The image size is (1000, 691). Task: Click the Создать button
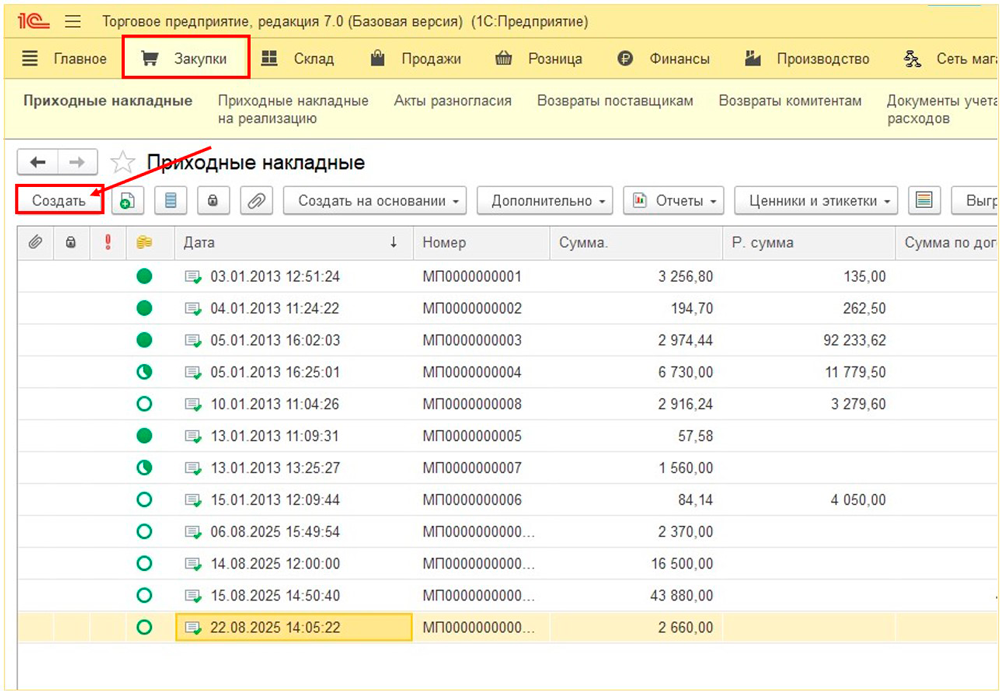coord(59,200)
